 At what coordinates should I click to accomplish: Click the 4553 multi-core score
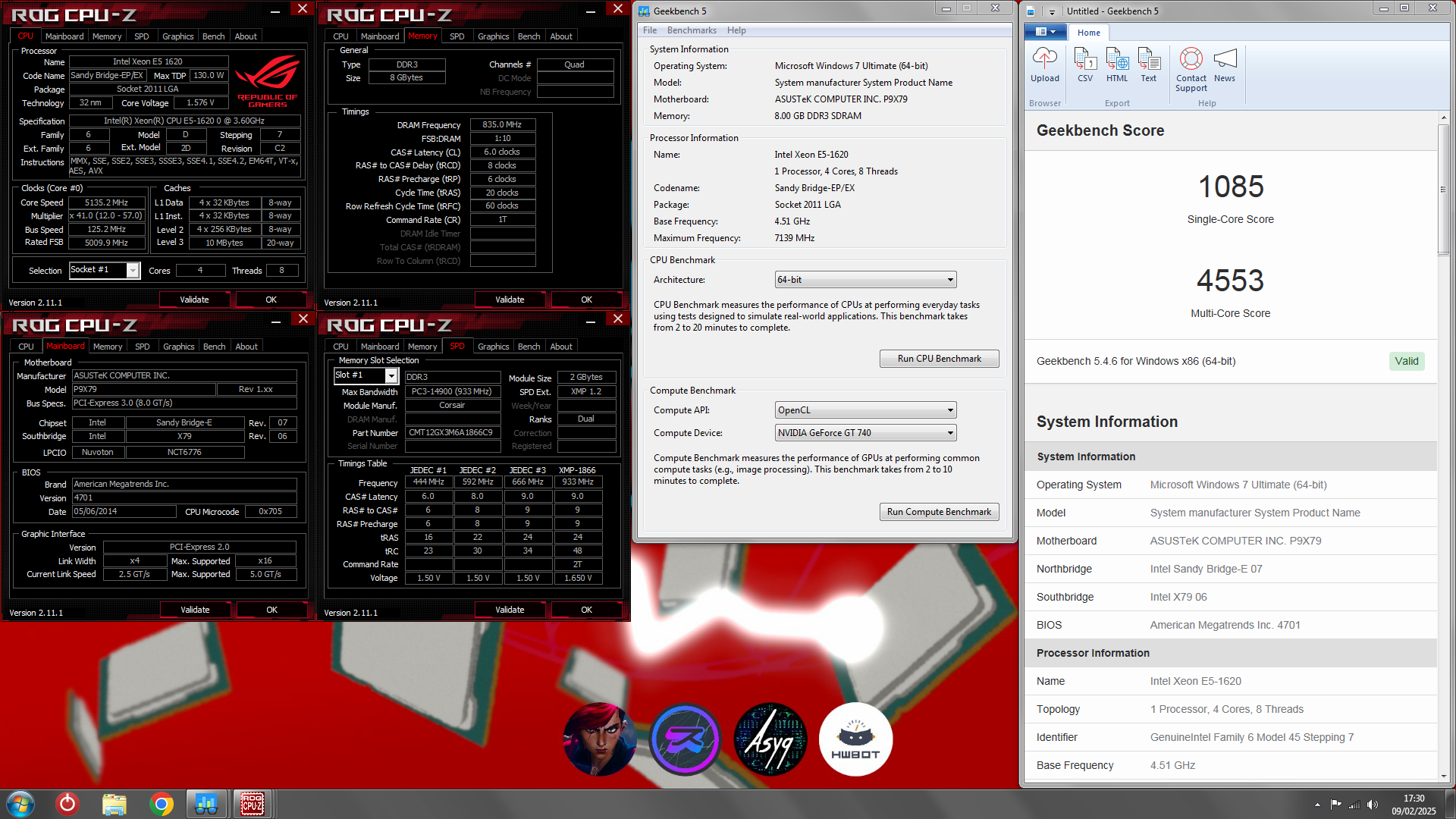(1230, 281)
